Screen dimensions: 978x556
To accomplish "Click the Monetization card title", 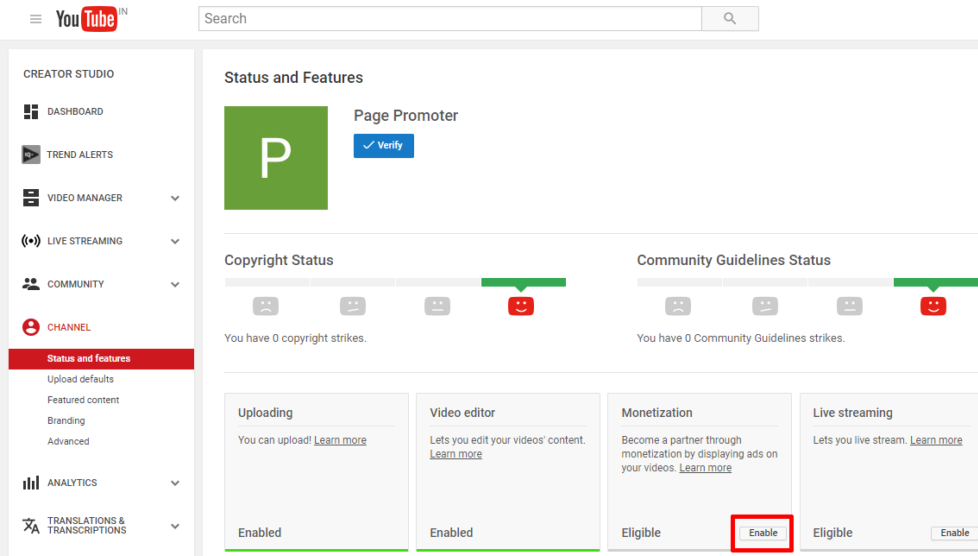I will (x=657, y=412).
